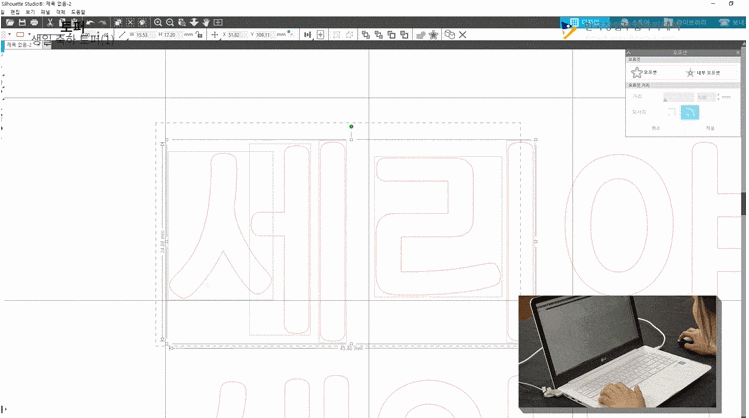This screenshot has height=418, width=749.
Task: Open the Design tab
Action: pos(584,22)
